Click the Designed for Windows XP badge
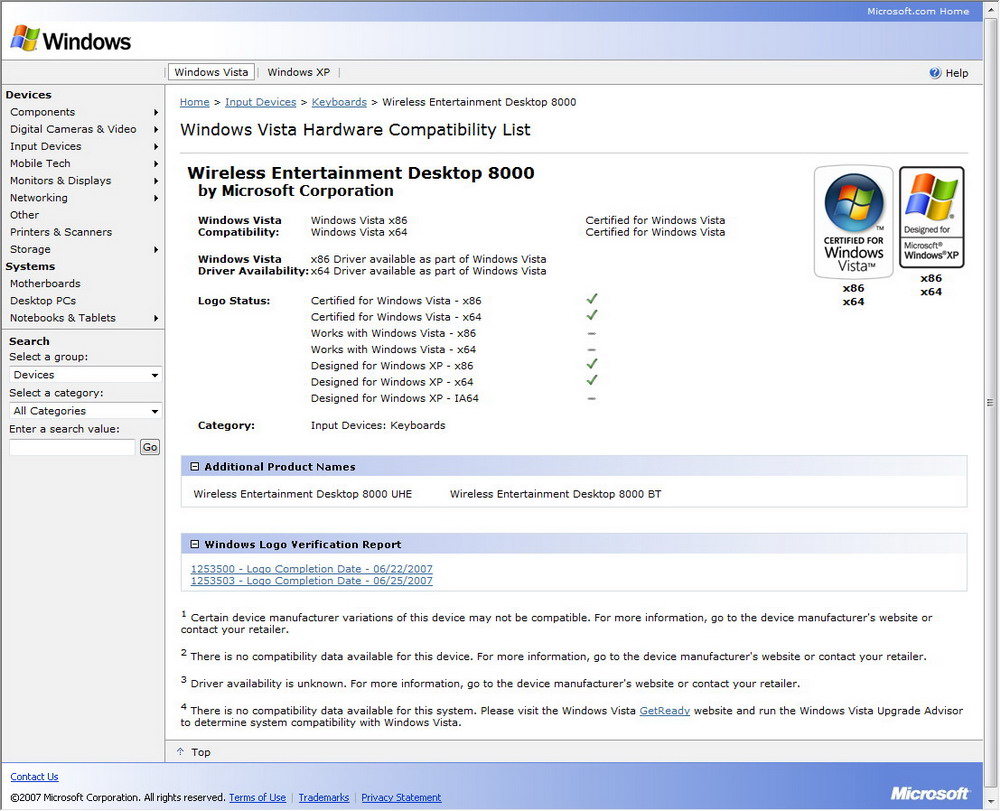 [931, 217]
